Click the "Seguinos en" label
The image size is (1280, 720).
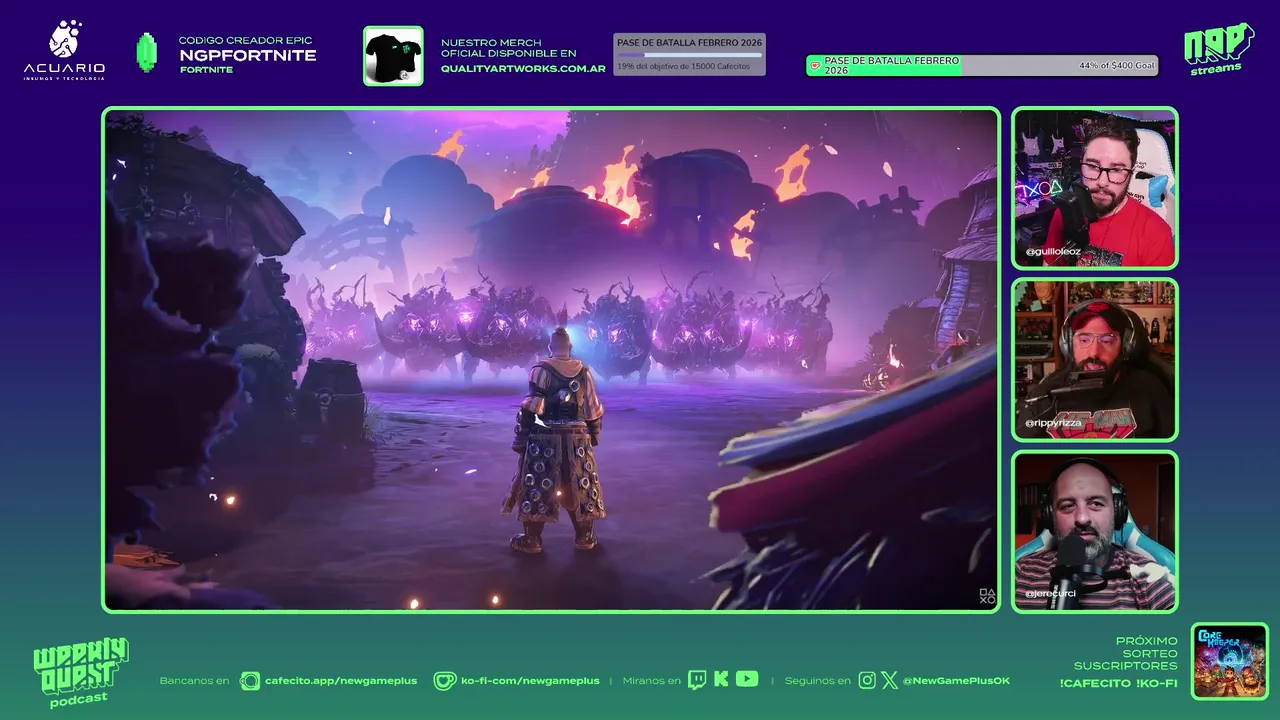point(818,681)
